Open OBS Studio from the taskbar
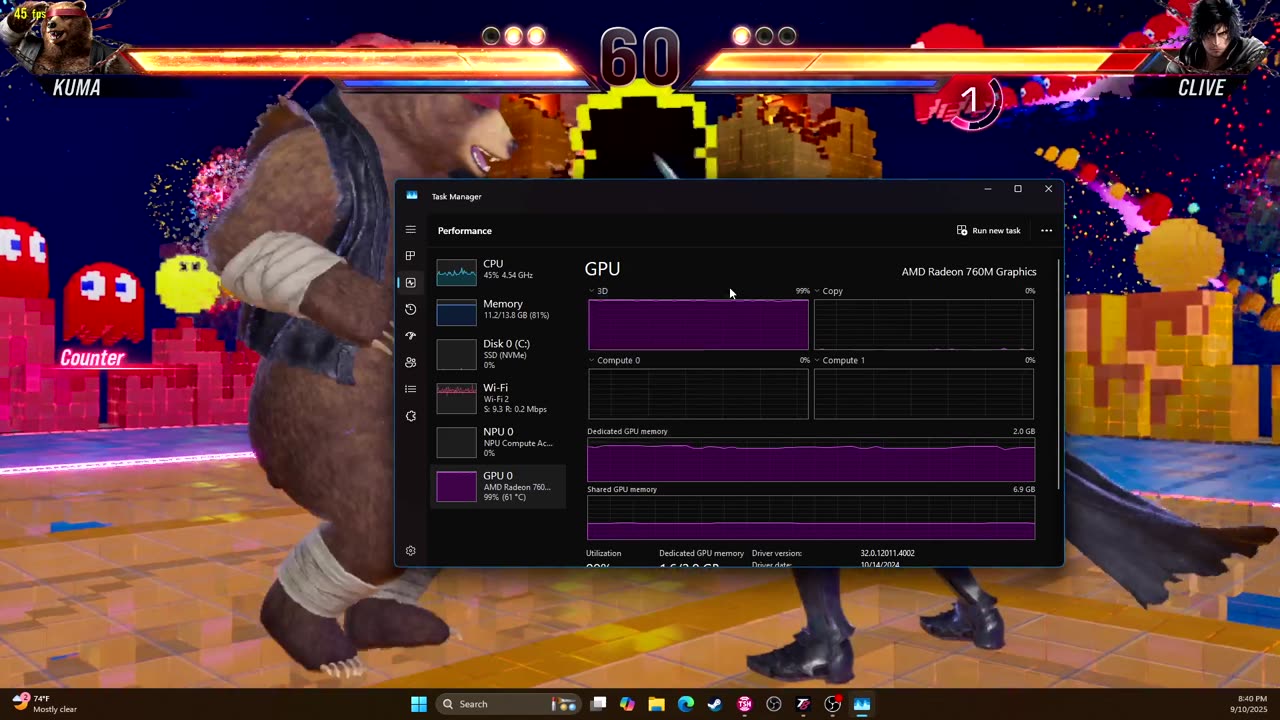This screenshot has height=720, width=1280. tap(774, 704)
